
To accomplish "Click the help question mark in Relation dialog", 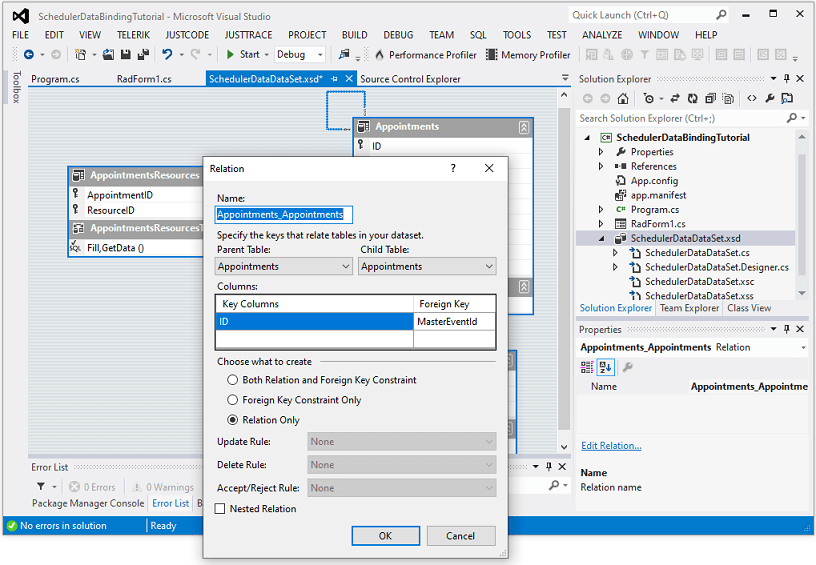I will tap(453, 168).
